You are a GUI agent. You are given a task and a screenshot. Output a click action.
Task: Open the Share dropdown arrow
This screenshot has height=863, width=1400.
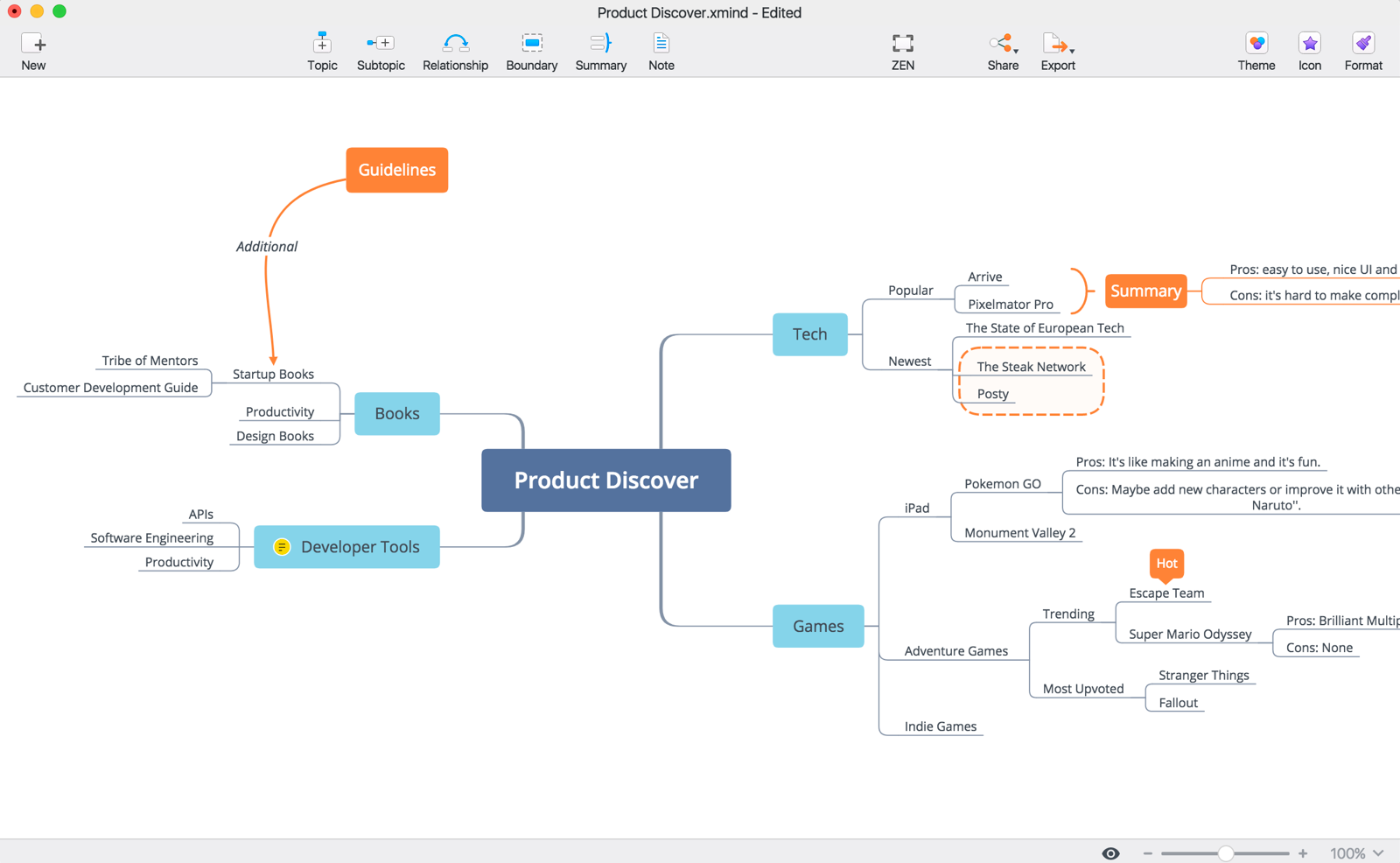pos(1016,50)
